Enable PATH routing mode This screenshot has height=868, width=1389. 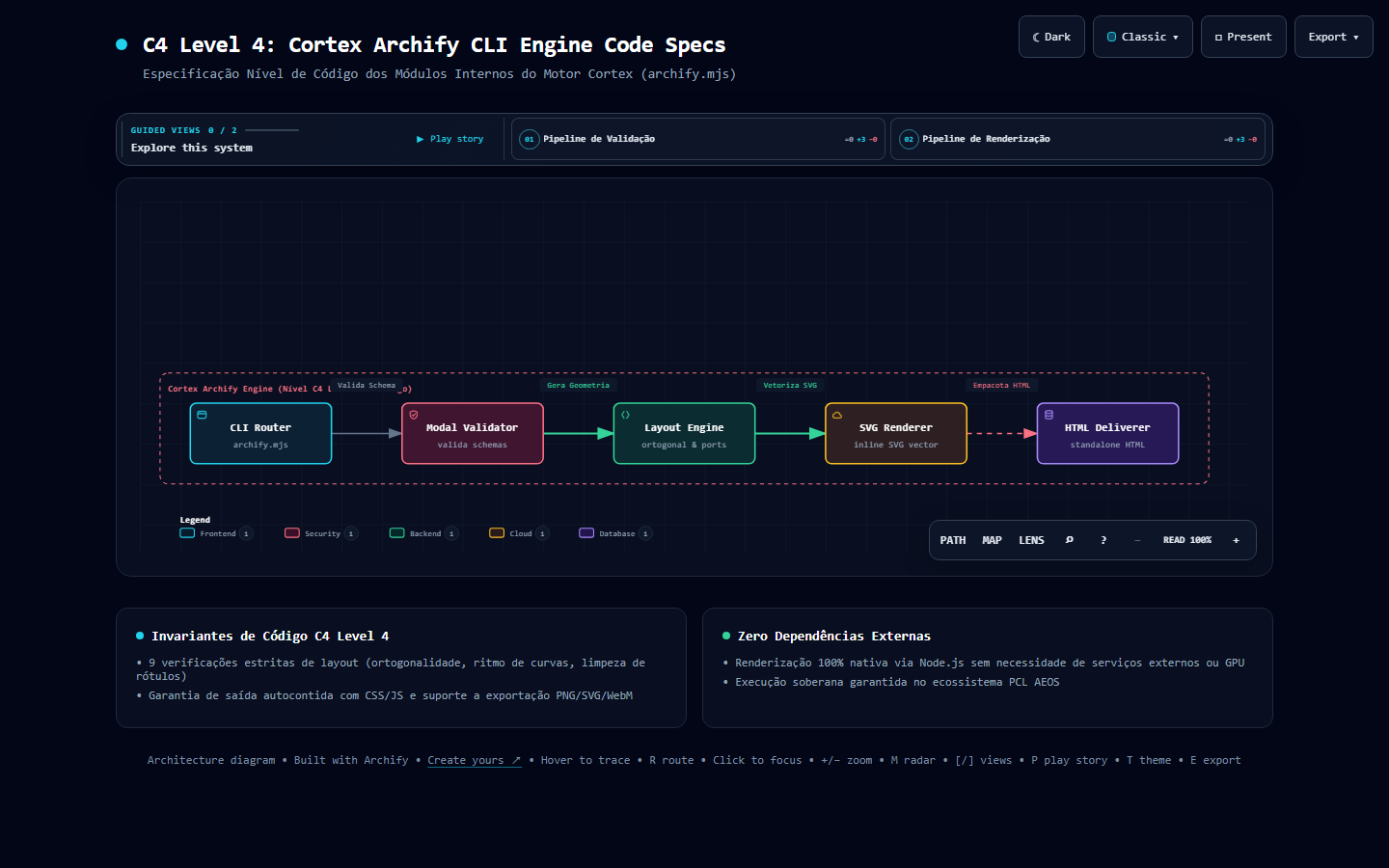[x=953, y=540]
